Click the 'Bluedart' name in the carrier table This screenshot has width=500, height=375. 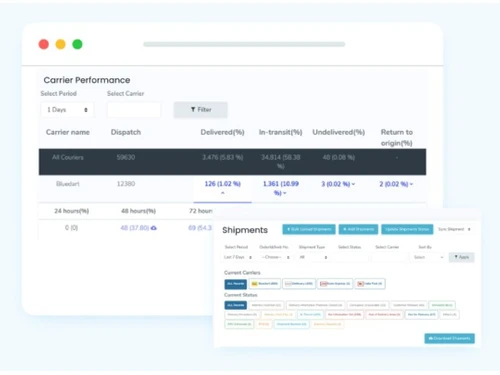(x=68, y=184)
